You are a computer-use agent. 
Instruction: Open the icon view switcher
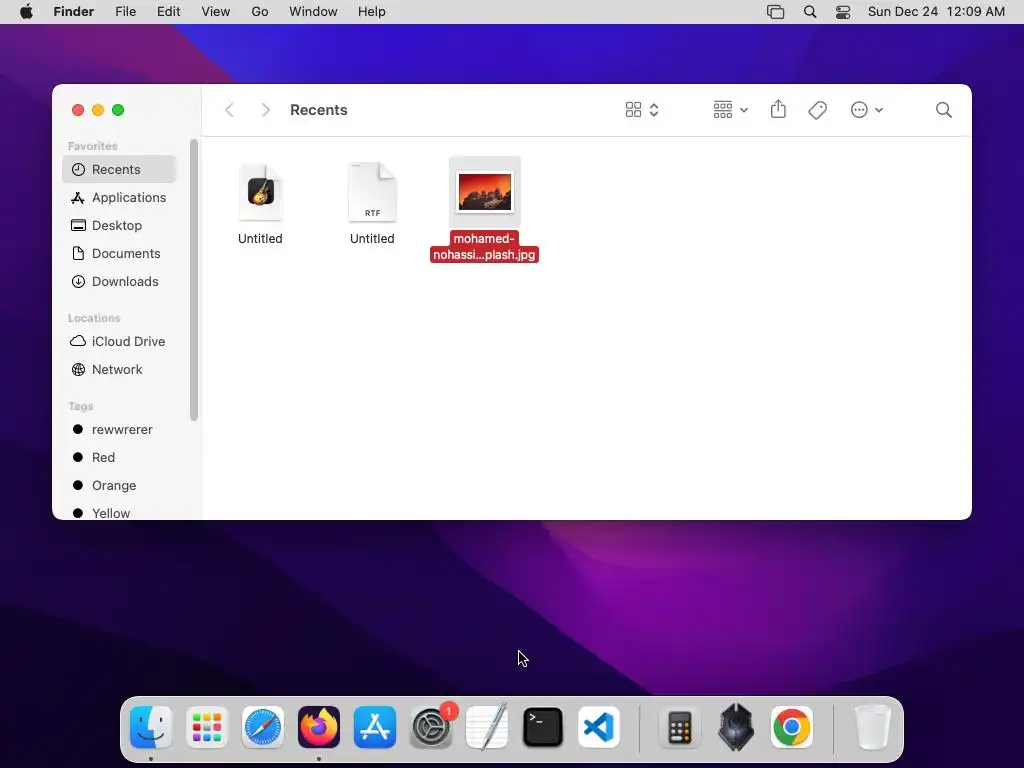[x=642, y=110]
